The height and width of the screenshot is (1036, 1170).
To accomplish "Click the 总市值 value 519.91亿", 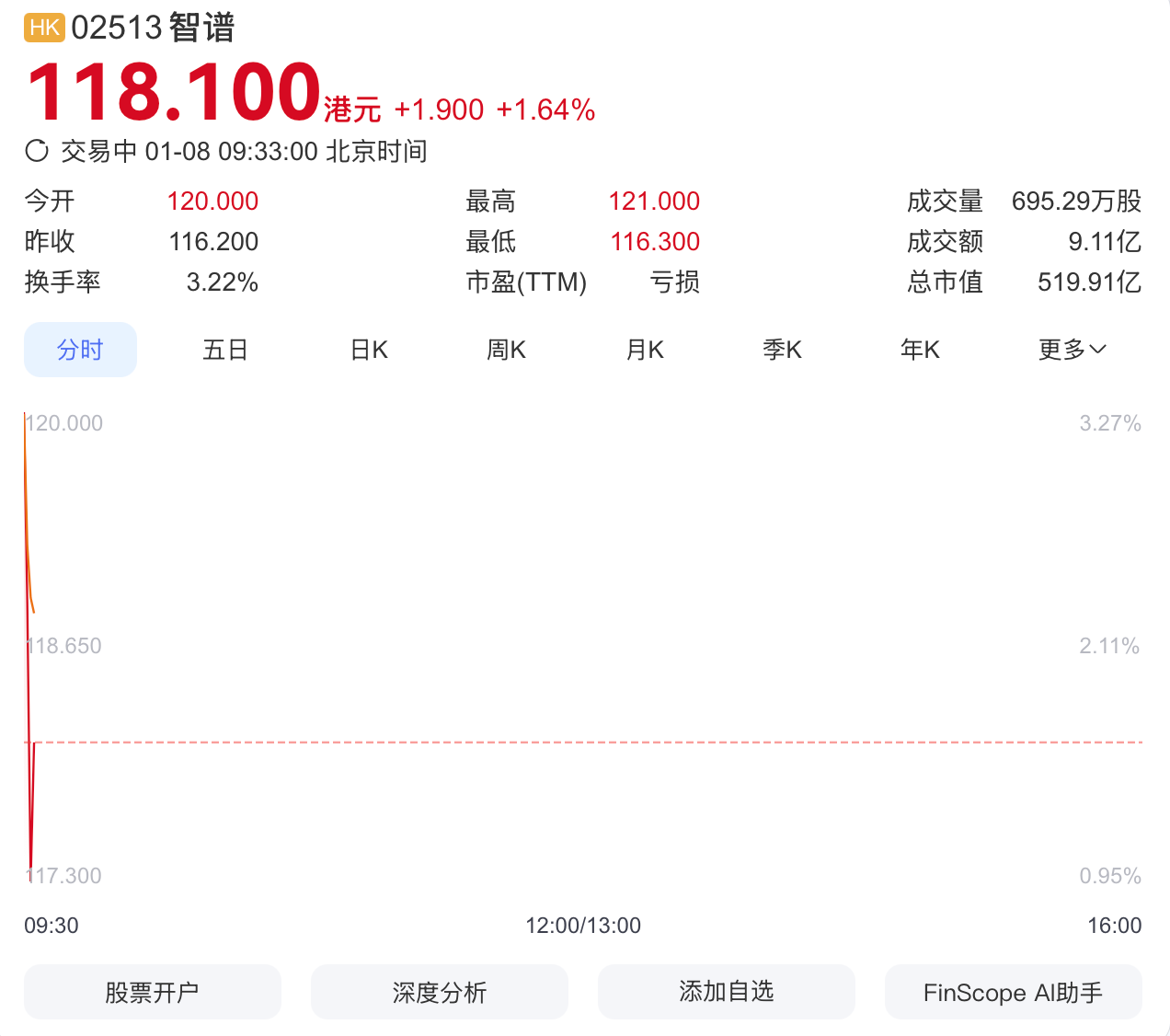I will click(x=1089, y=282).
